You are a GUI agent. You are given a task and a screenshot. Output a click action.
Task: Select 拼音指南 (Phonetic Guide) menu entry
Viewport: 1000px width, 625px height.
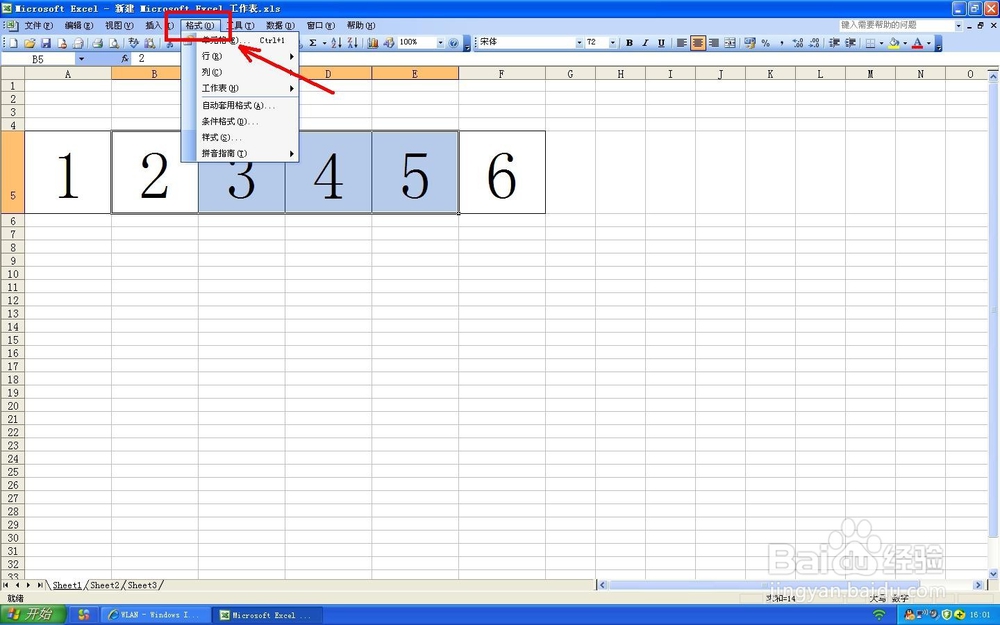pos(240,153)
